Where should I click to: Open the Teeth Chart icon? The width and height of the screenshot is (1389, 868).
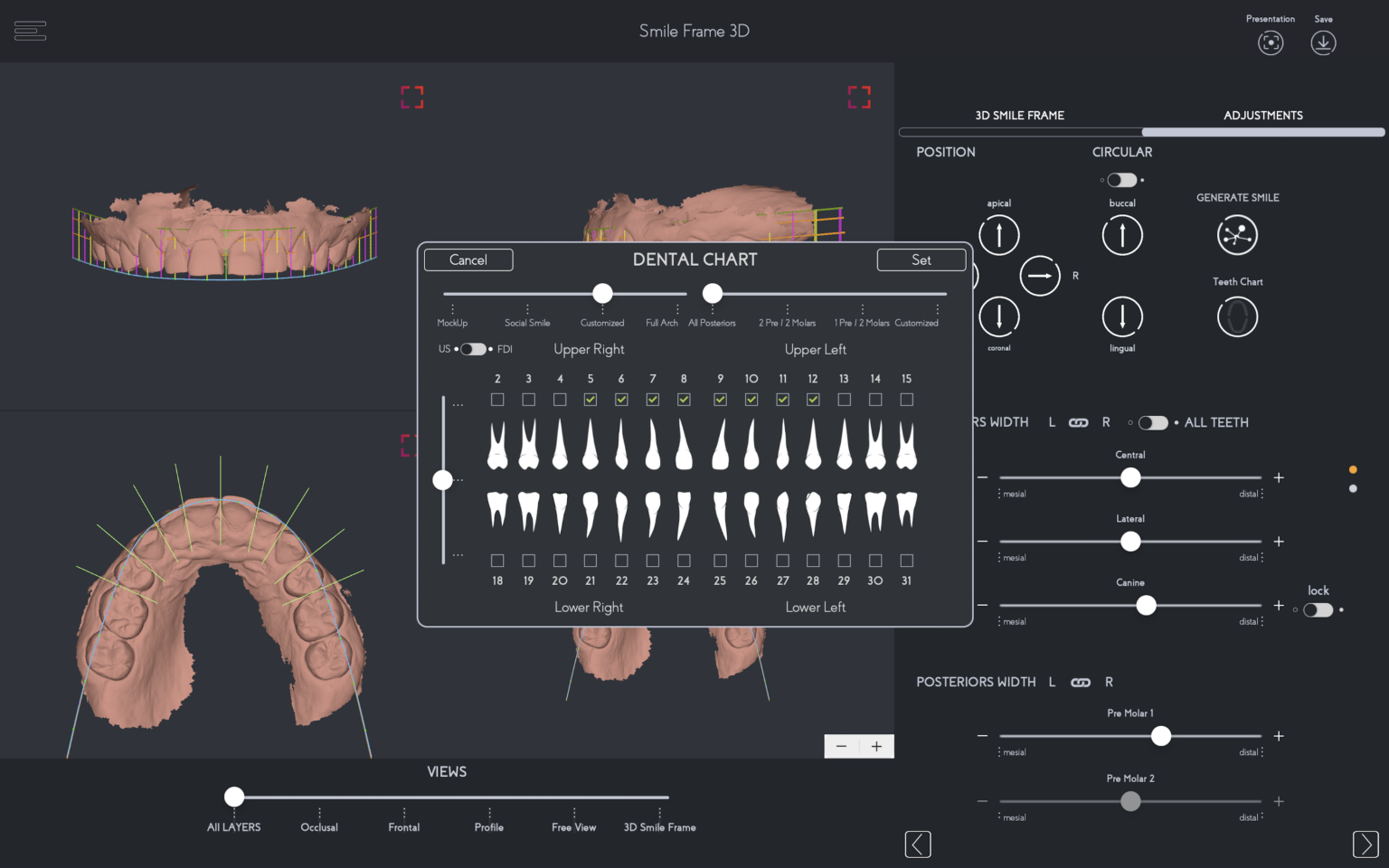coord(1237,316)
